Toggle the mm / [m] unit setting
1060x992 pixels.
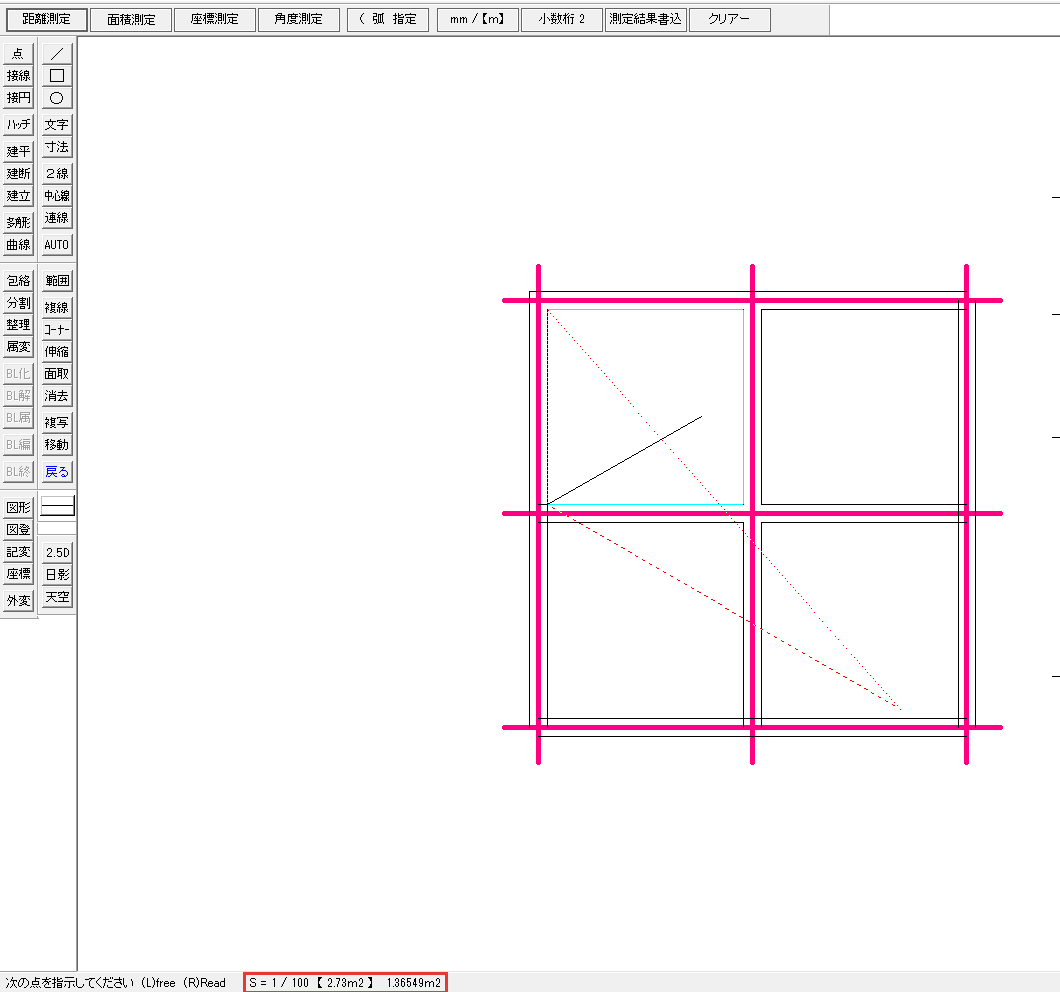(x=477, y=19)
